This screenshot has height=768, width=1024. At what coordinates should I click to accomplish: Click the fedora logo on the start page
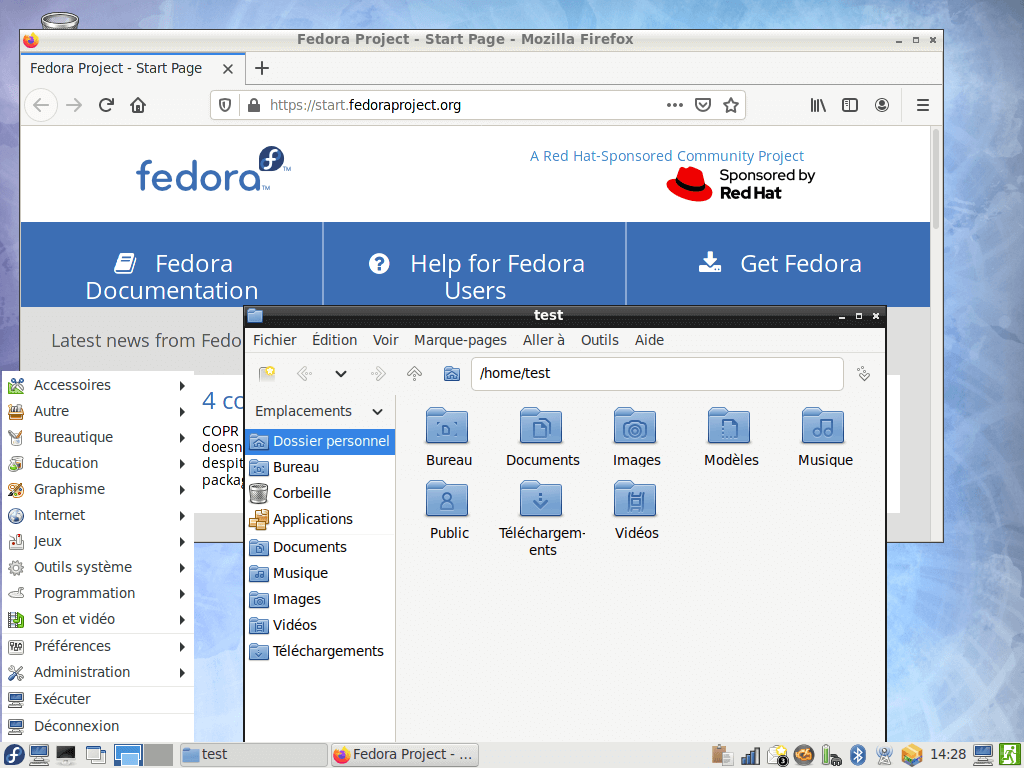213,169
